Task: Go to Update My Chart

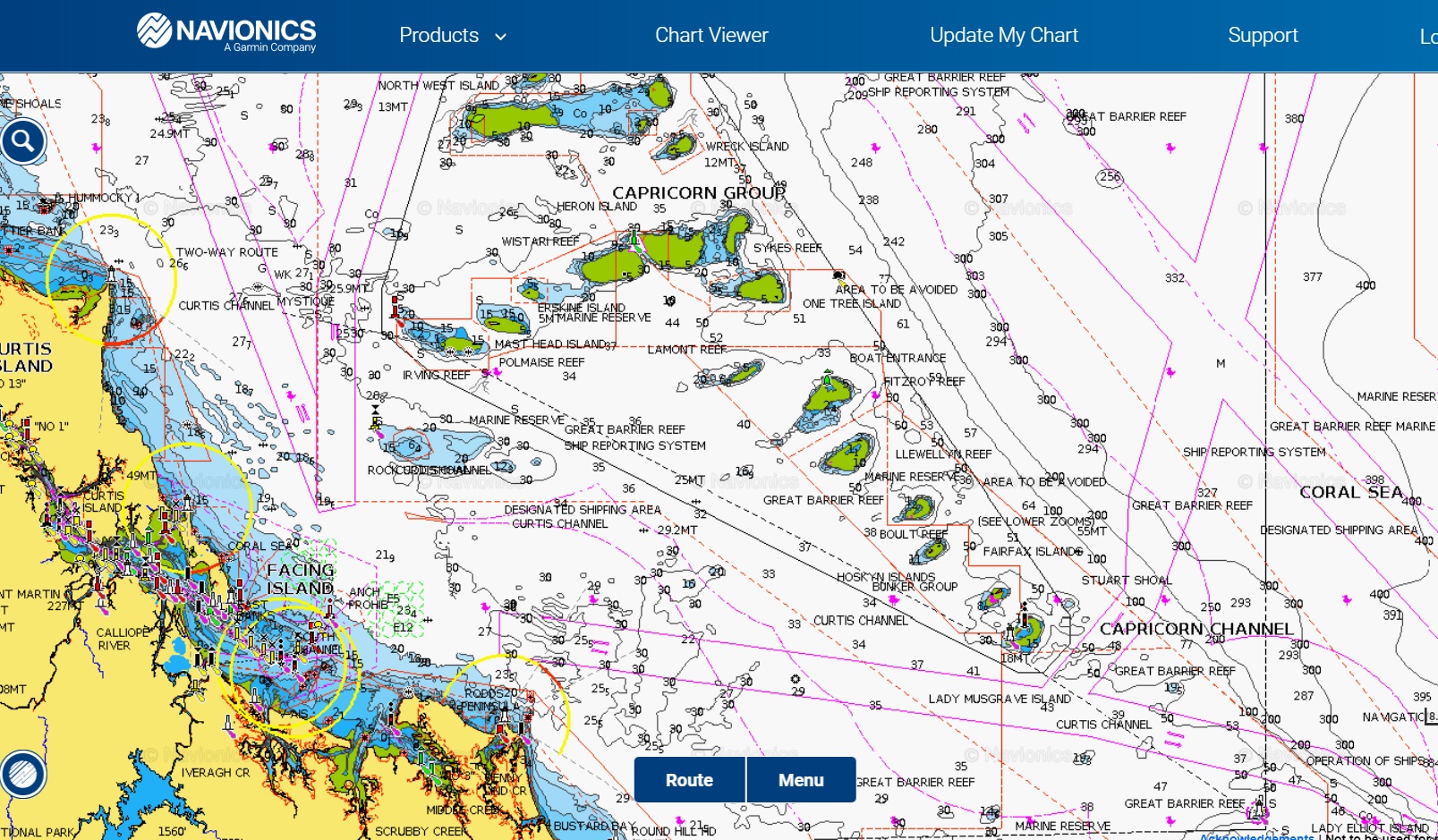Action: [1003, 36]
